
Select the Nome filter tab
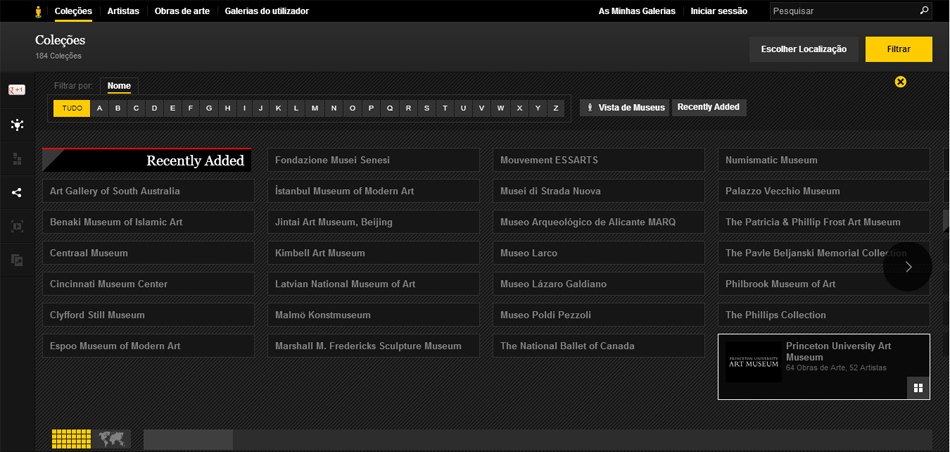[119, 86]
